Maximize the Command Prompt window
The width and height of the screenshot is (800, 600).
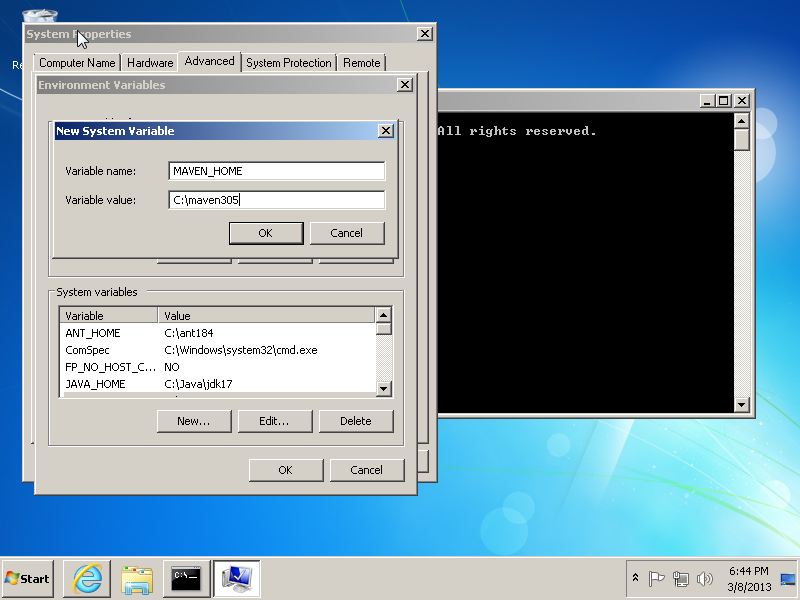coord(723,101)
